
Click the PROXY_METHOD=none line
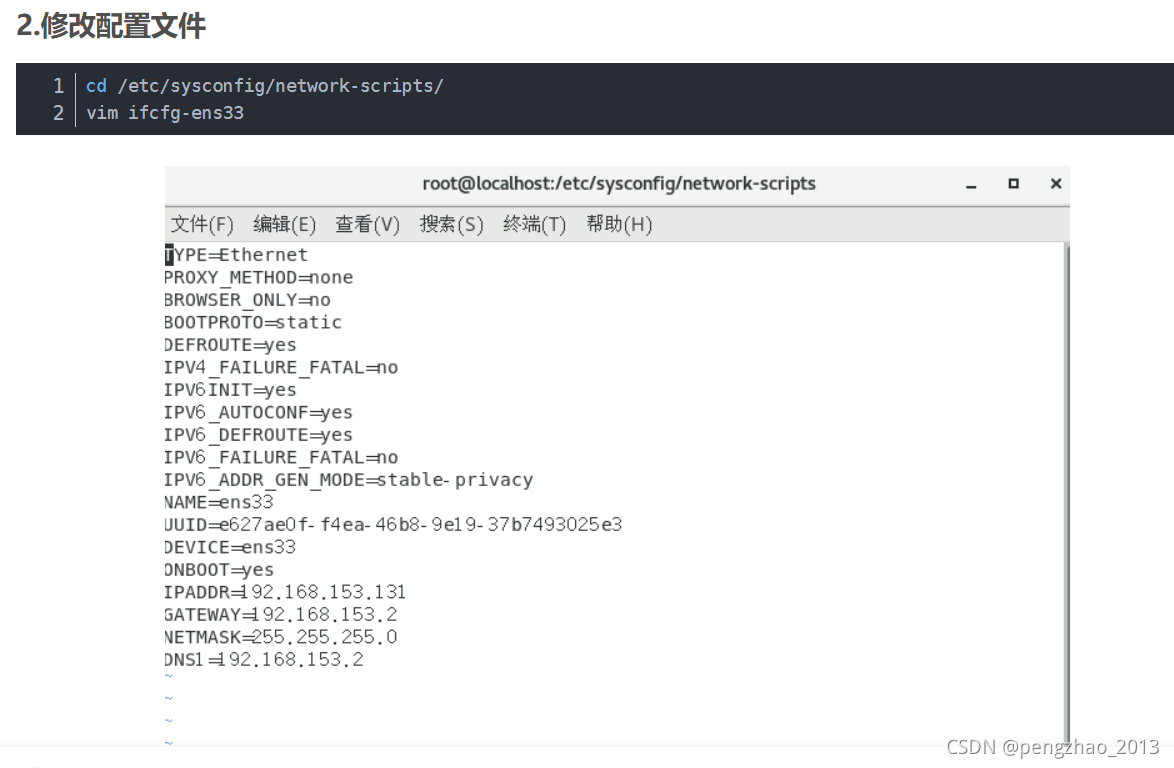coord(258,278)
